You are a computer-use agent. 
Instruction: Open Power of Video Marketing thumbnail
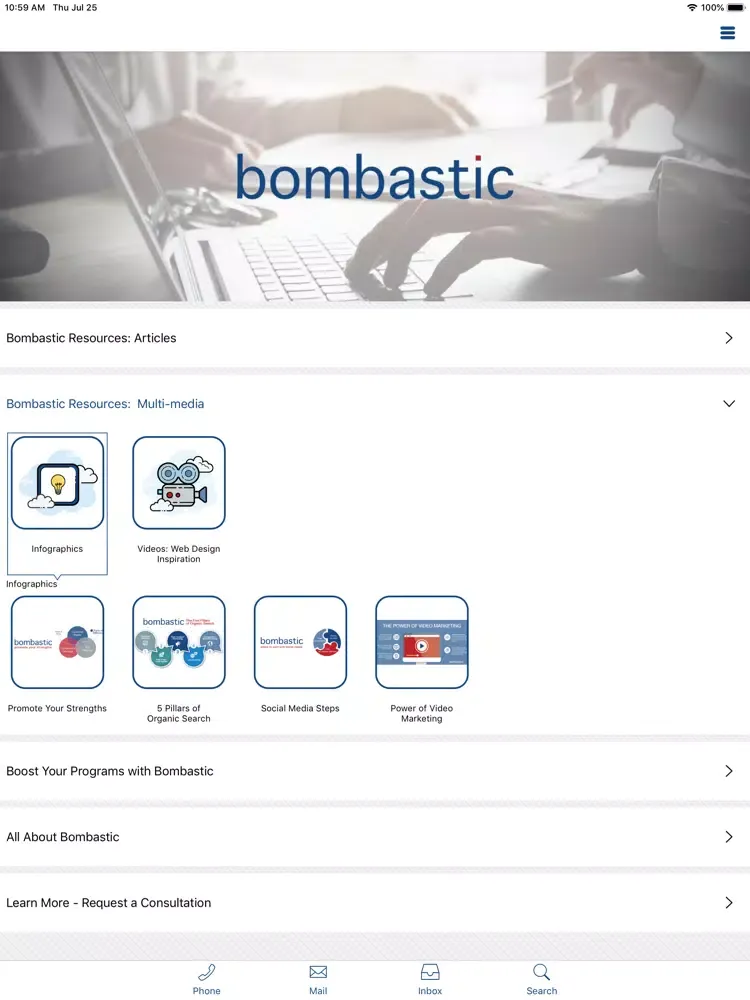tap(422, 642)
